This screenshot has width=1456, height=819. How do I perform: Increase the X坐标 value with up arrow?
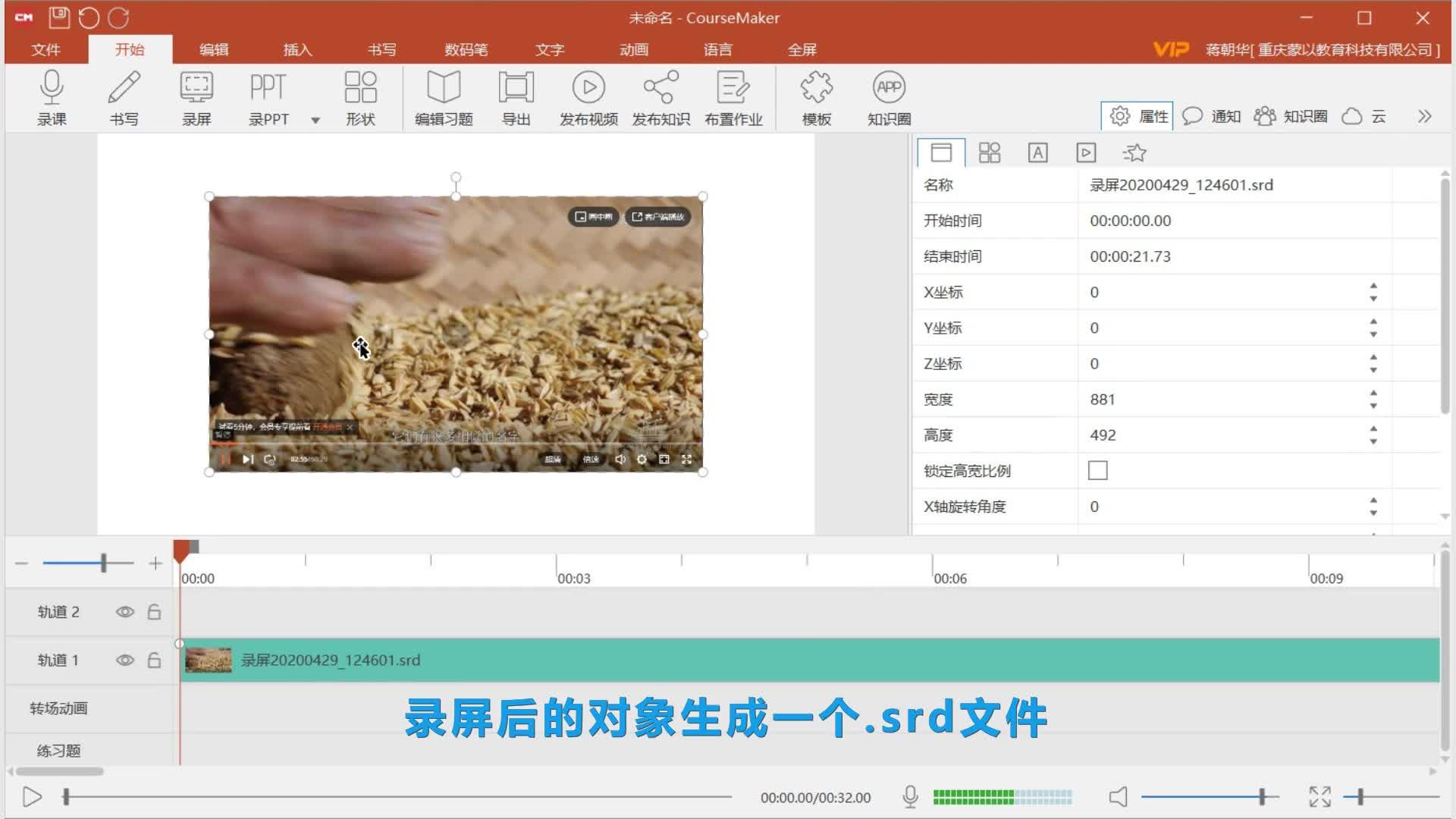coord(1373,286)
